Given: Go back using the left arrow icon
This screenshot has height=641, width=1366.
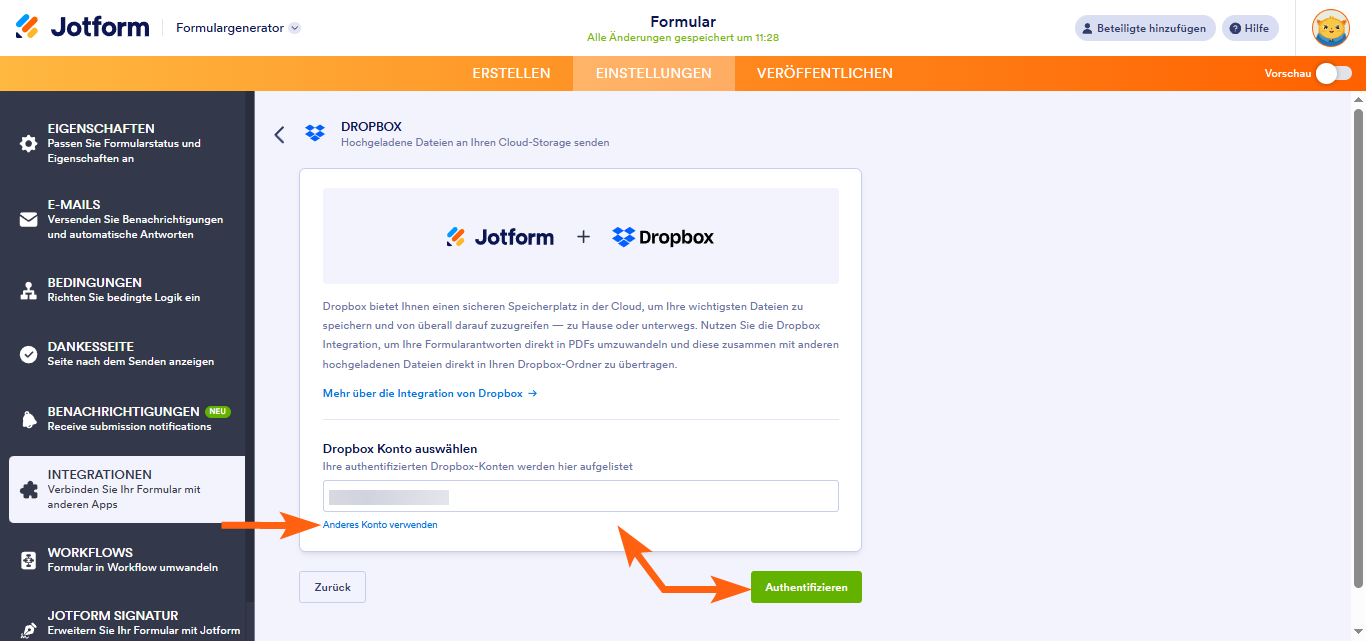Looking at the screenshot, I should (279, 133).
